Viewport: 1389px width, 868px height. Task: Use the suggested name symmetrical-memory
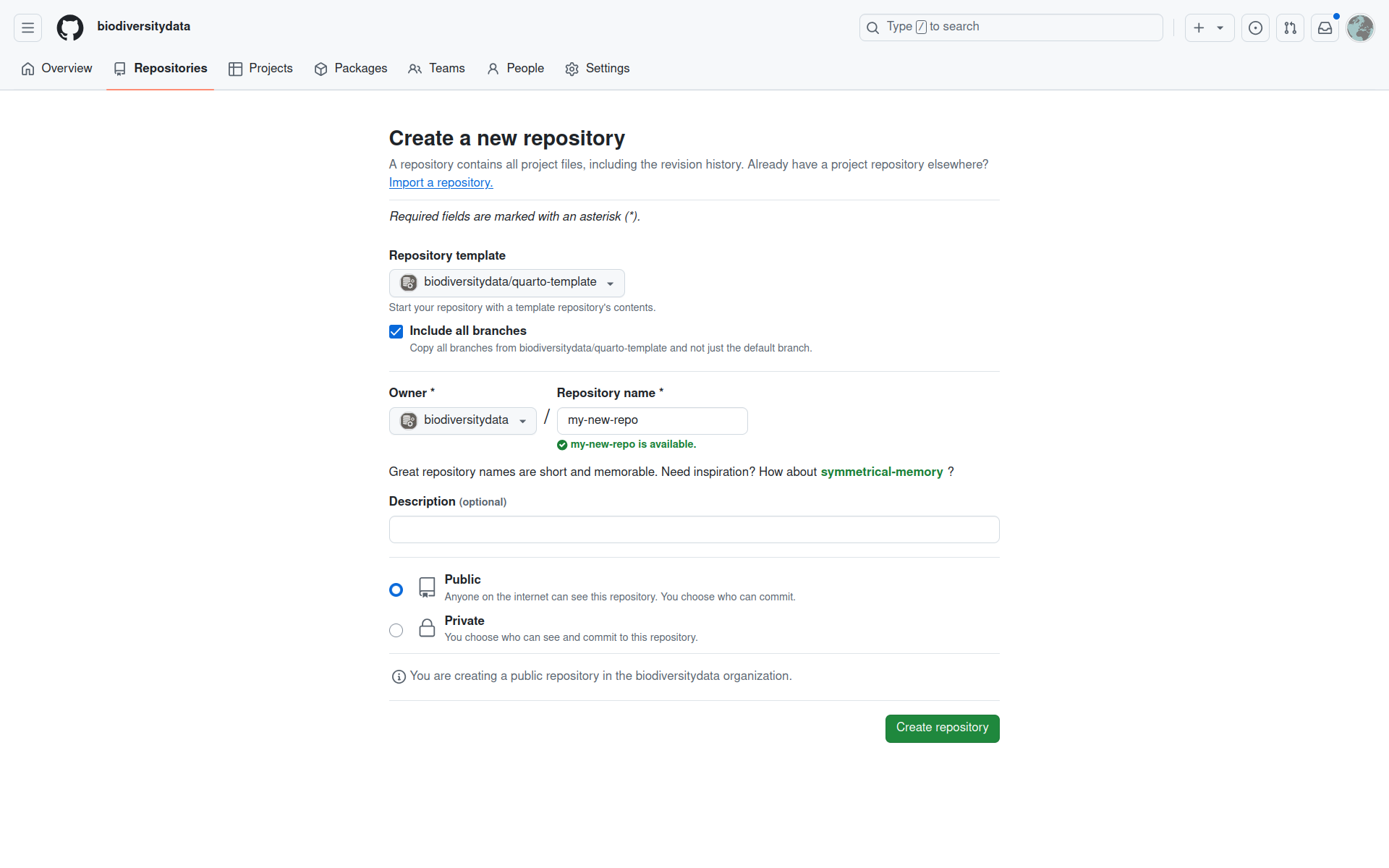click(881, 472)
